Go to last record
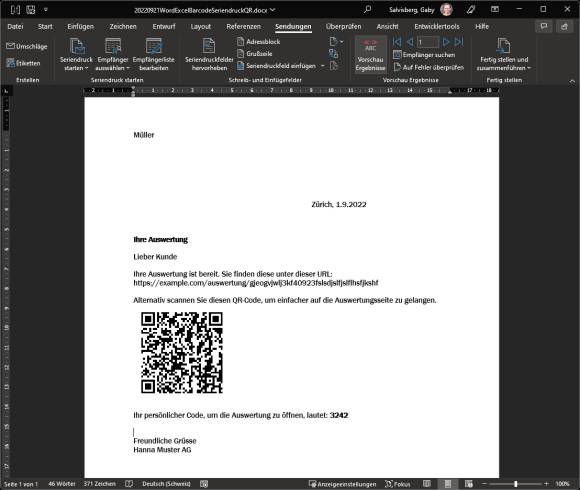580x490 pixels. click(459, 42)
